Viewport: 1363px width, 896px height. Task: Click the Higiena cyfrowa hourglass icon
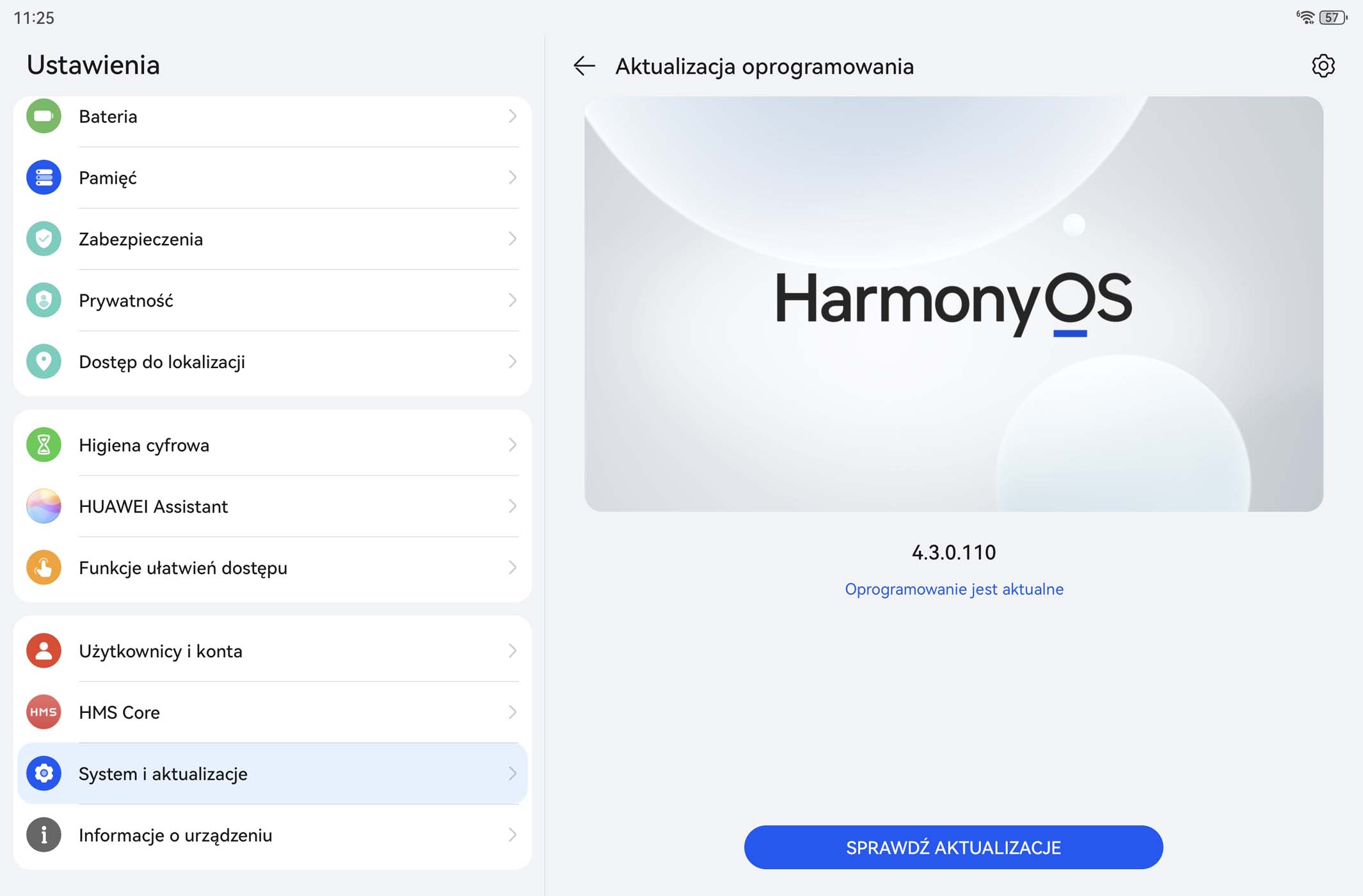pyautogui.click(x=44, y=445)
